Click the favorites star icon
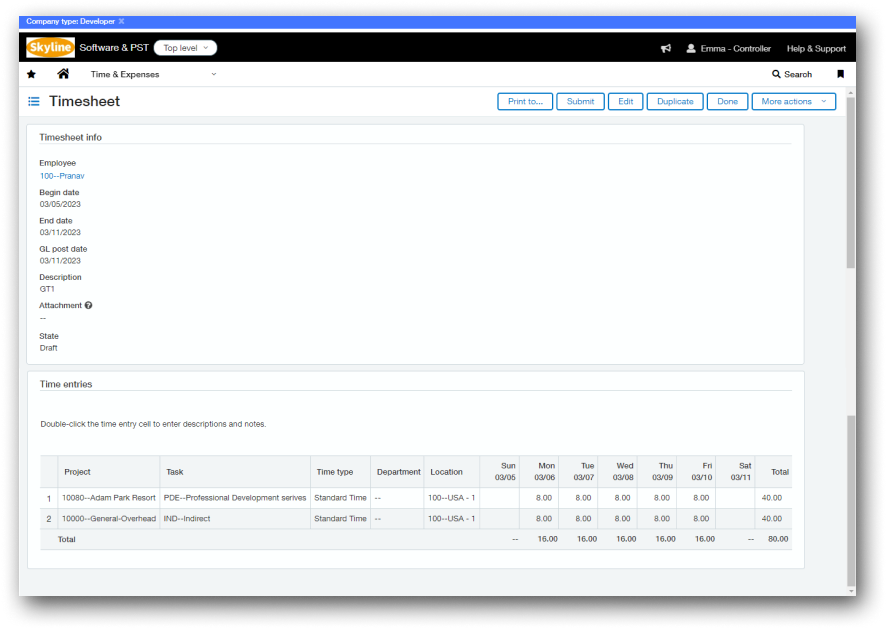 tap(32, 74)
